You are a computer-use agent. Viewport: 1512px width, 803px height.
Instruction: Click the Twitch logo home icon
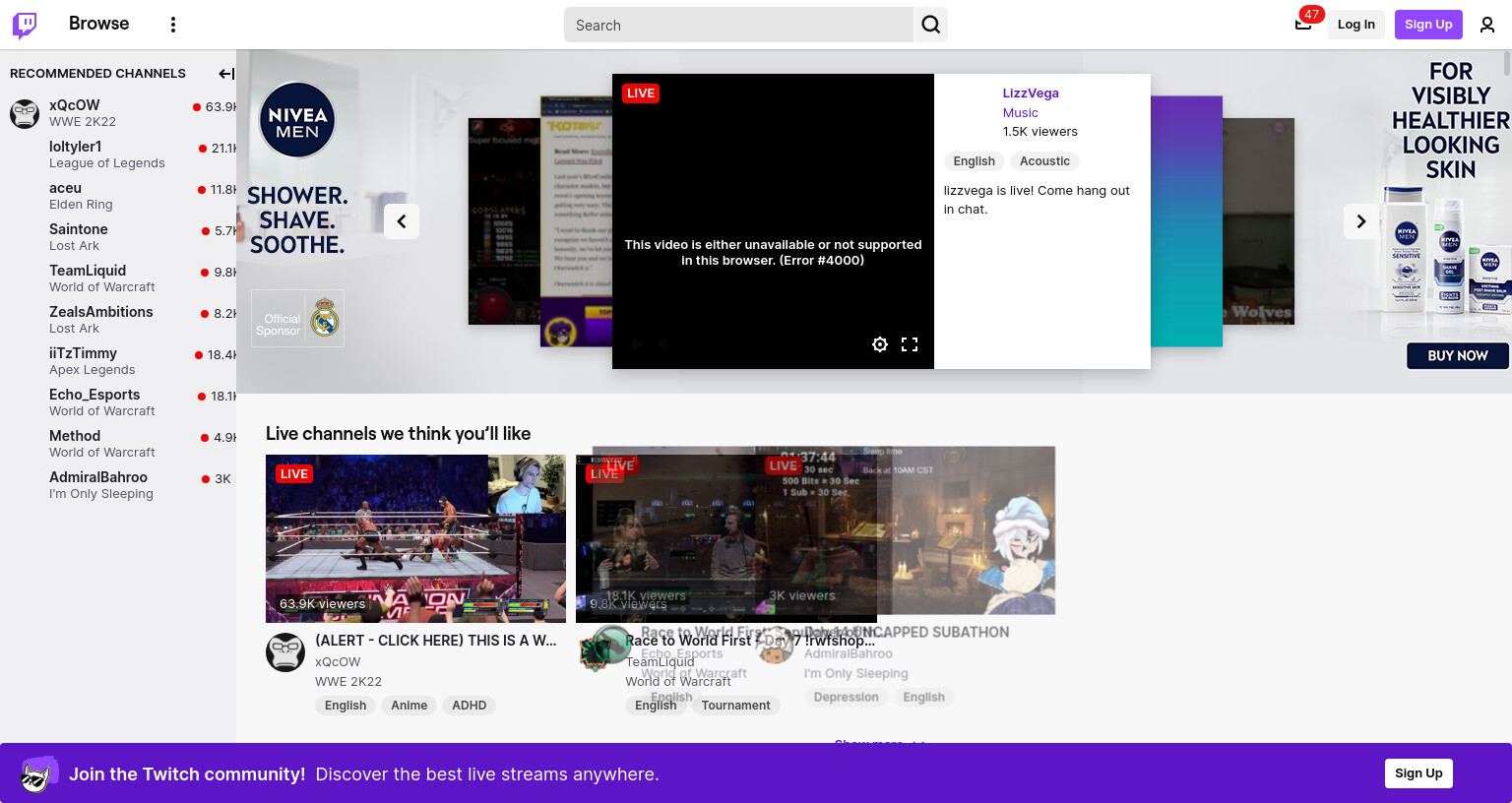pyautogui.click(x=25, y=25)
